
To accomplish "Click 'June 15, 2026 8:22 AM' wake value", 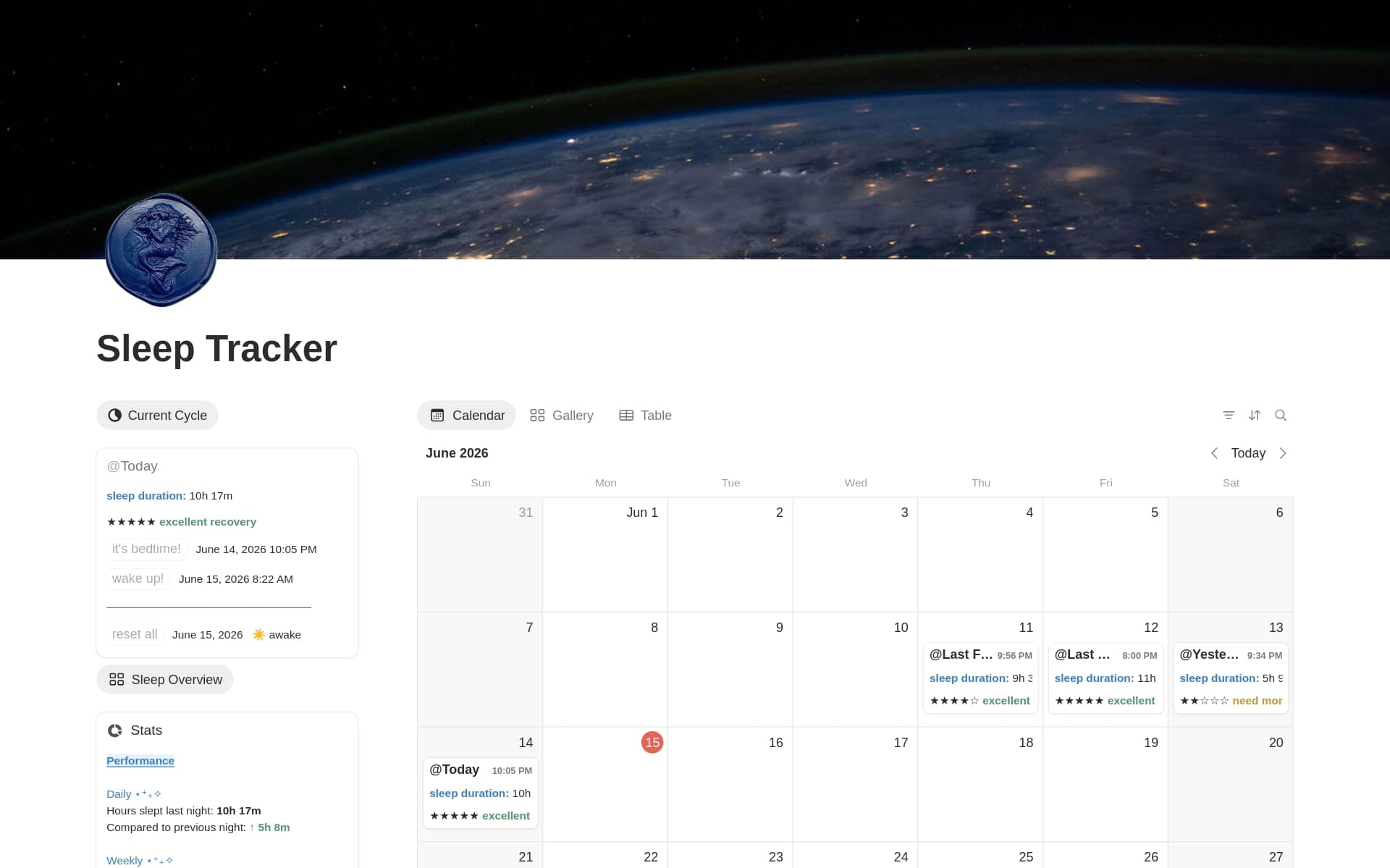I will tap(236, 579).
